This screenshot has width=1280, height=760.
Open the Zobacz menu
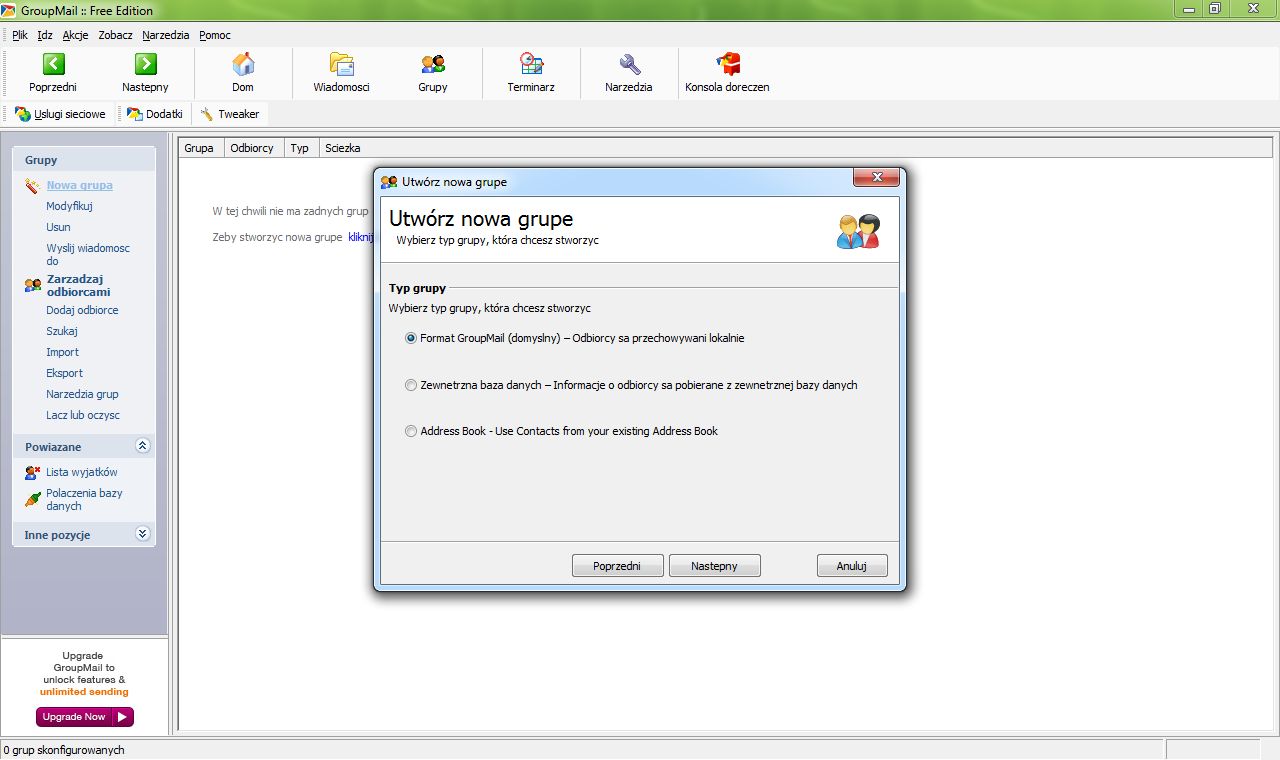pos(115,35)
